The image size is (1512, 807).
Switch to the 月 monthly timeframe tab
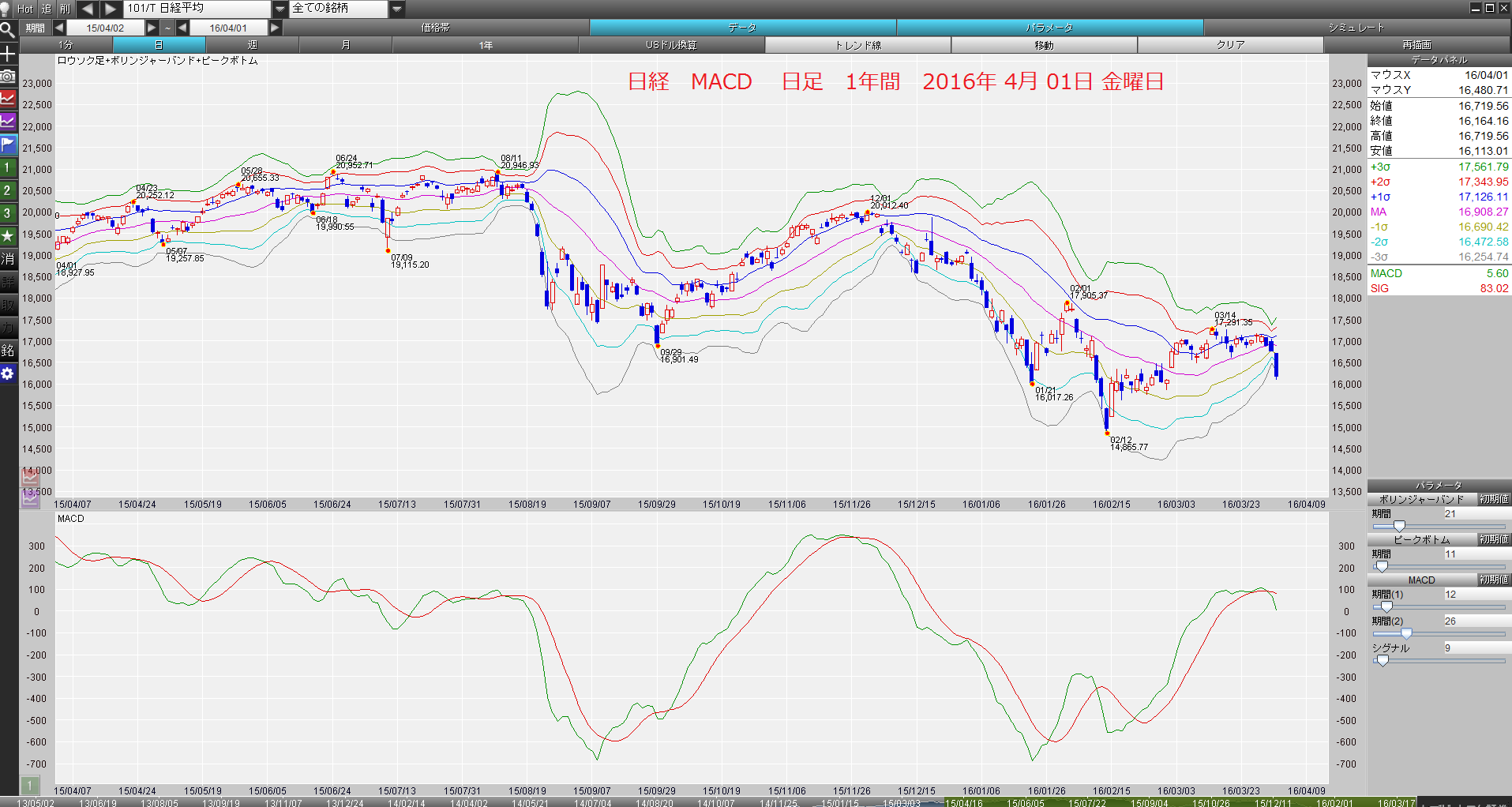pyautogui.click(x=345, y=45)
